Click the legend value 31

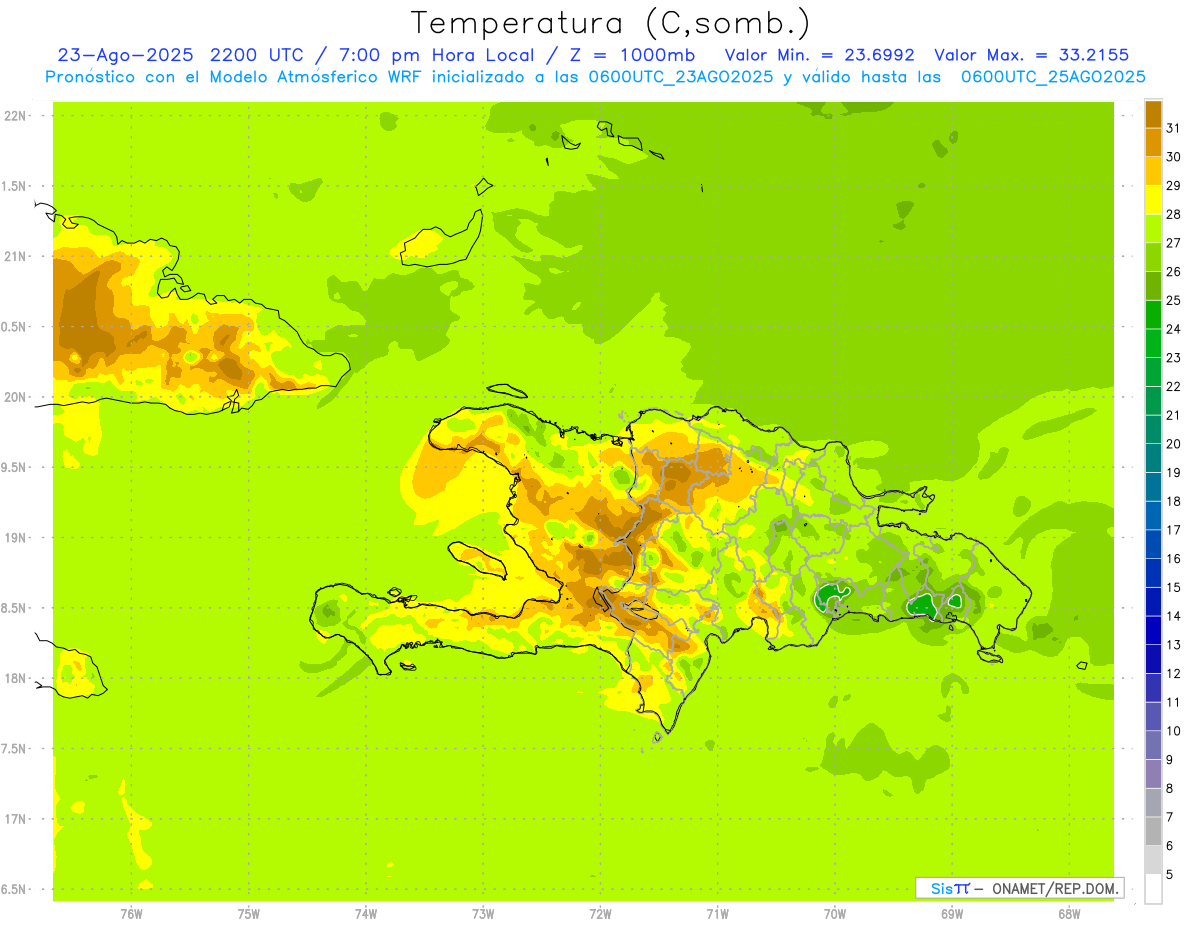pyautogui.click(x=1173, y=128)
